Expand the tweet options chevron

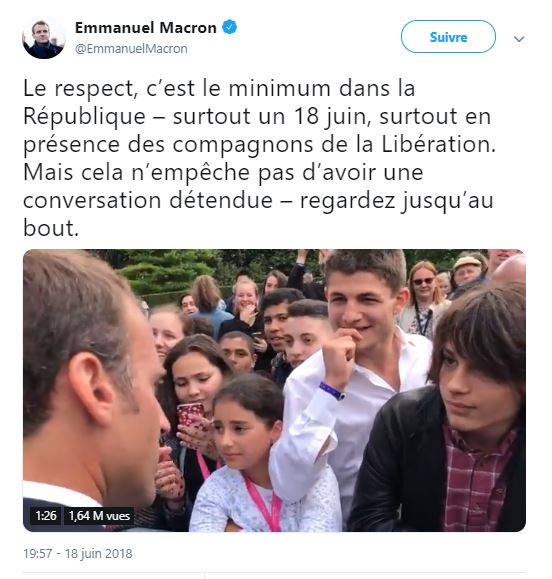tap(519, 39)
